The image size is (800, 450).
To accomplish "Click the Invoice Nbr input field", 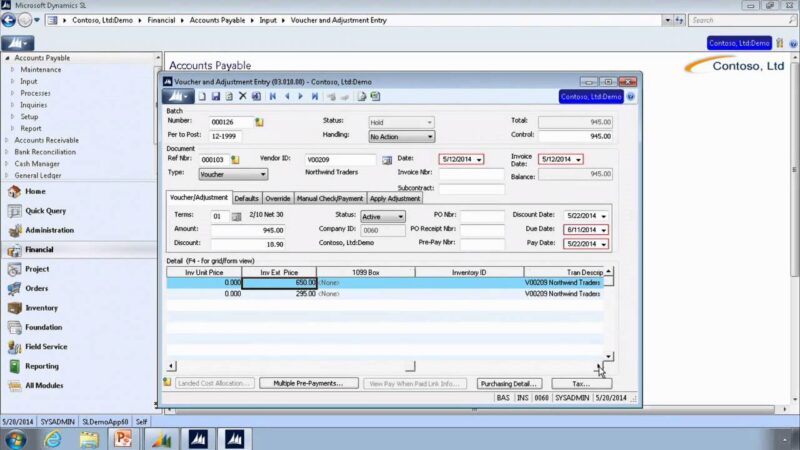I will [471, 173].
